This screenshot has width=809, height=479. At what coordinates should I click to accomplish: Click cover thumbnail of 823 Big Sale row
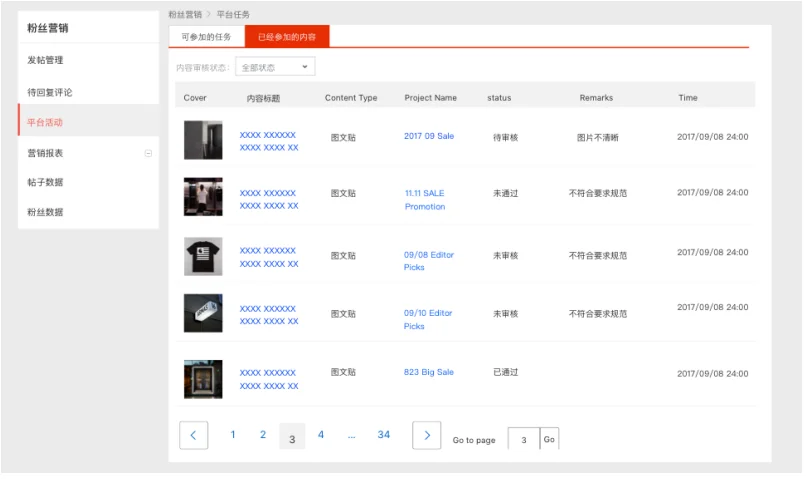click(x=203, y=379)
